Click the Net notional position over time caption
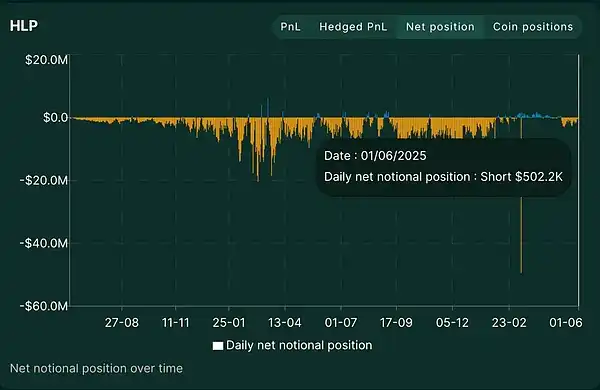This screenshot has height=390, width=600. (x=96, y=369)
